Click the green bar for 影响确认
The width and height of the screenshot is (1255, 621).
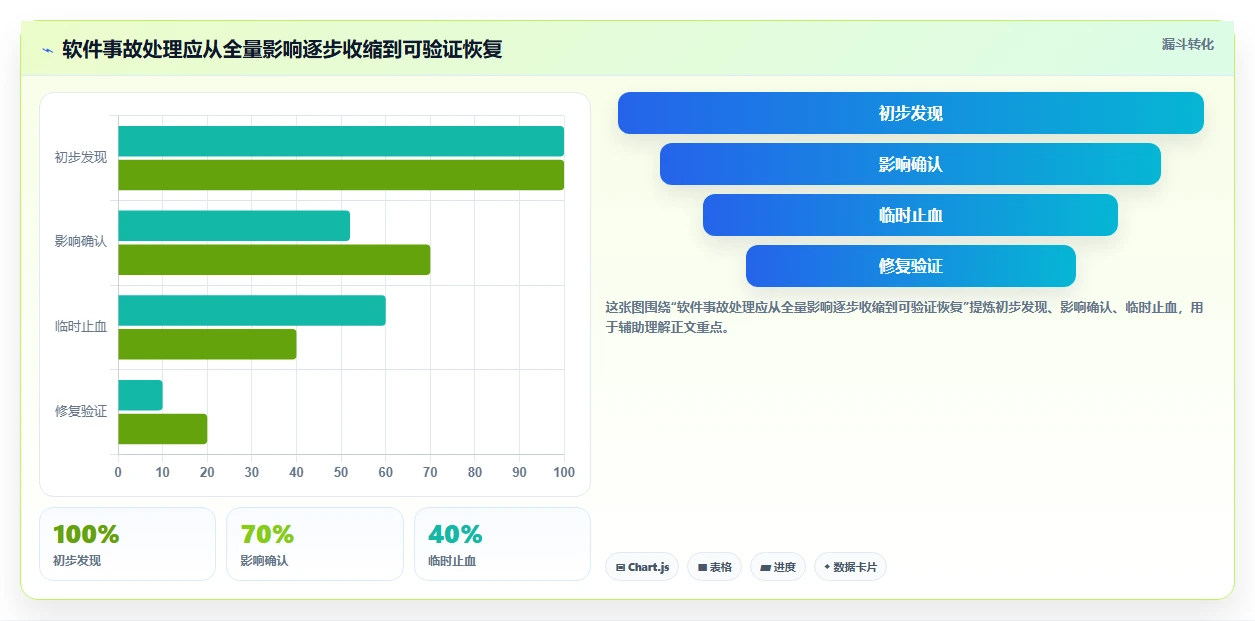tap(274, 260)
